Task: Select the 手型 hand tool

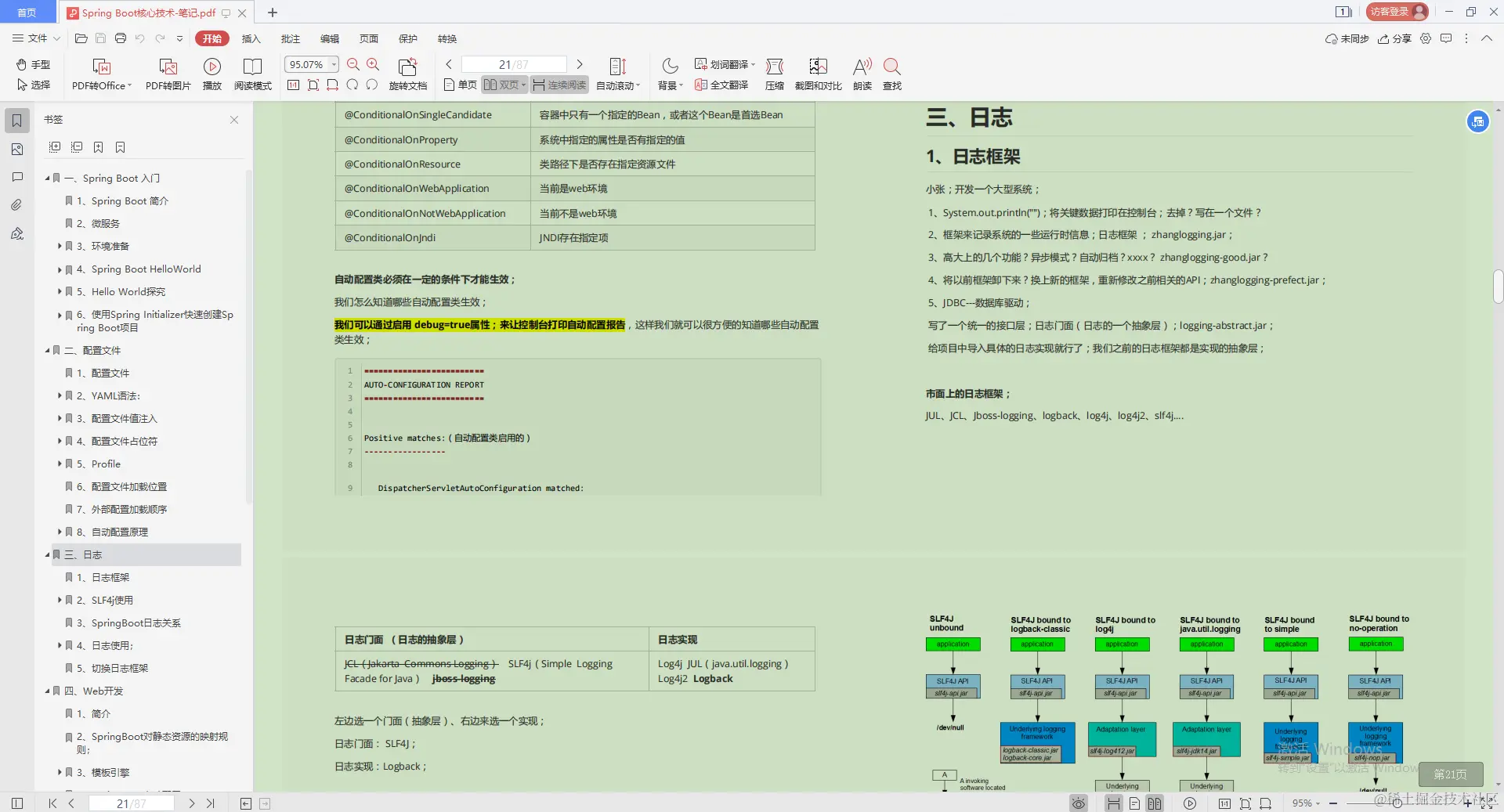Action: point(33,64)
